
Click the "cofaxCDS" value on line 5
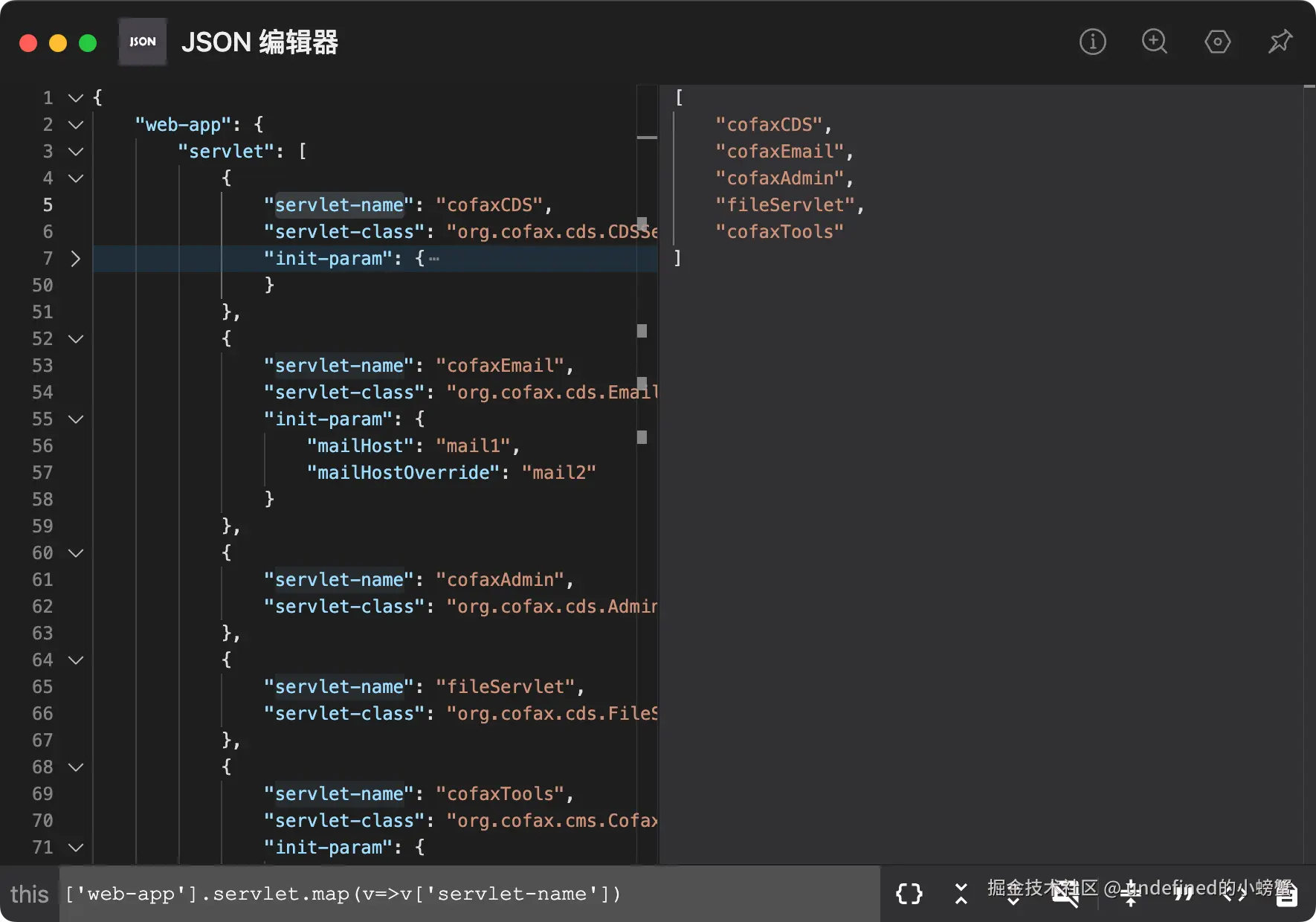pos(489,204)
